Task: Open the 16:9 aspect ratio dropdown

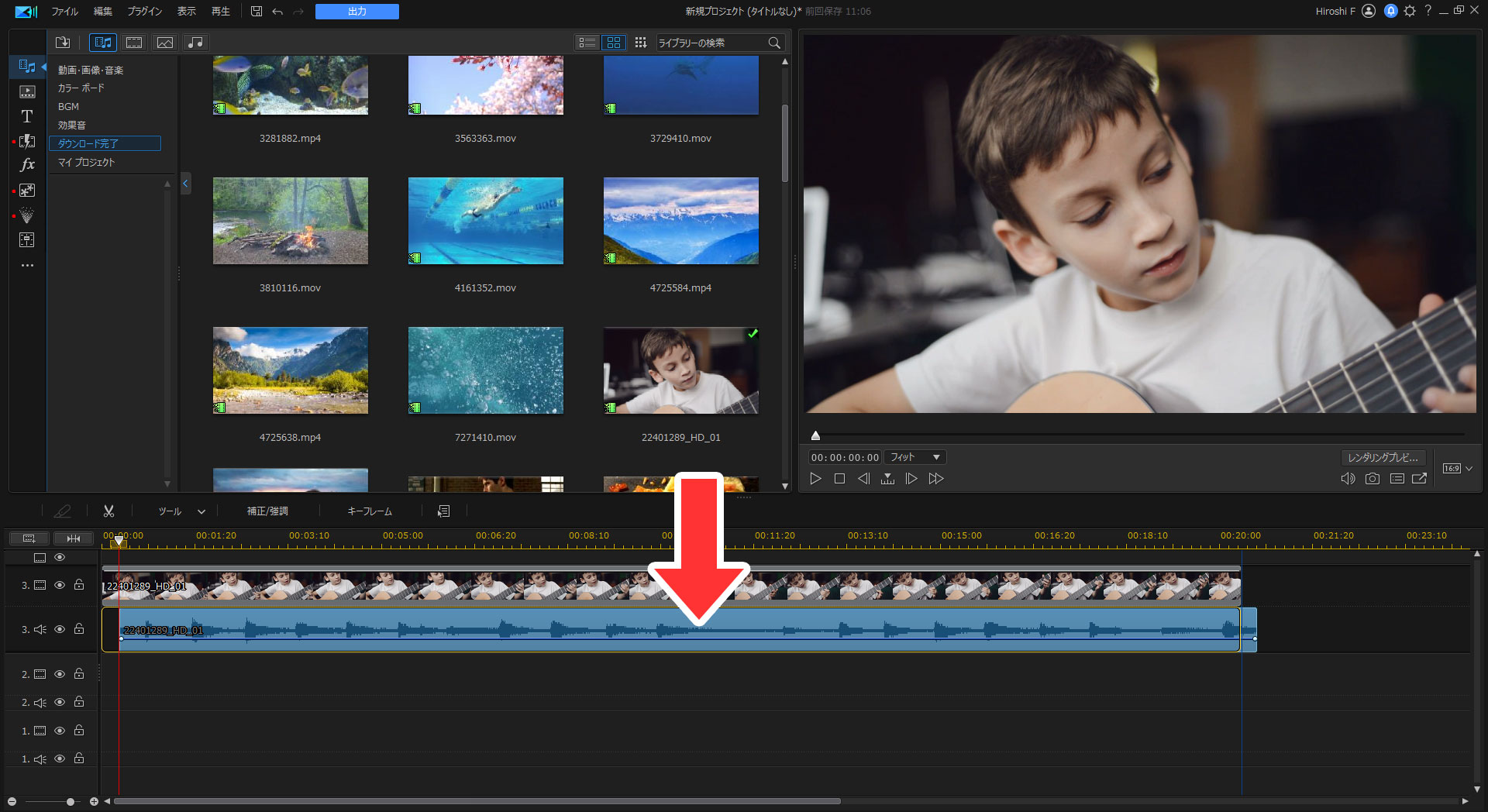Action: point(1458,468)
